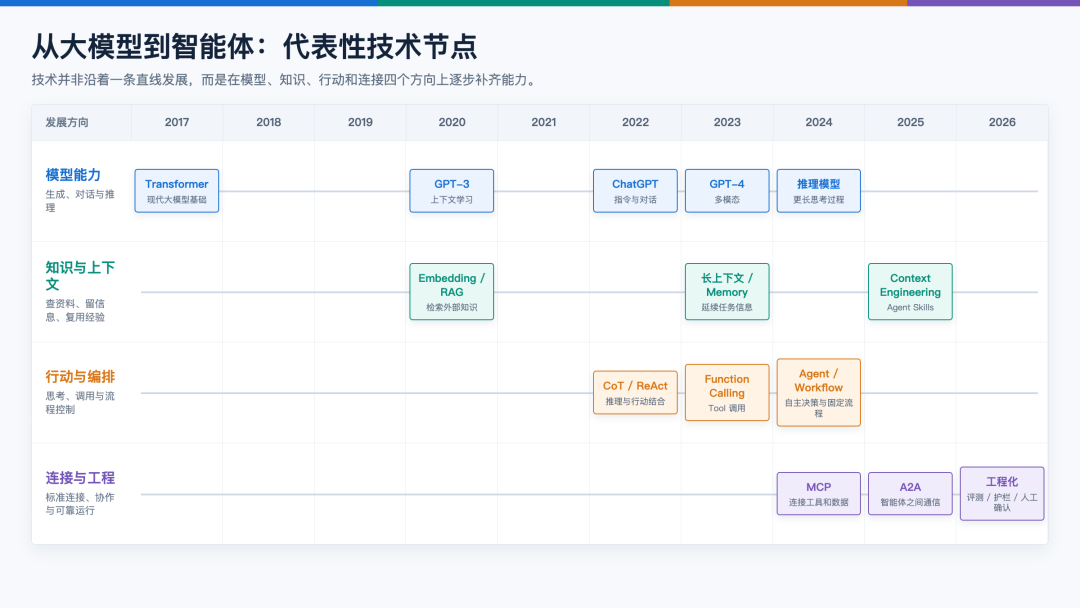Image resolution: width=1080 pixels, height=608 pixels.
Task: Click the 发展方向 header cell
Action: pyautogui.click(x=81, y=123)
